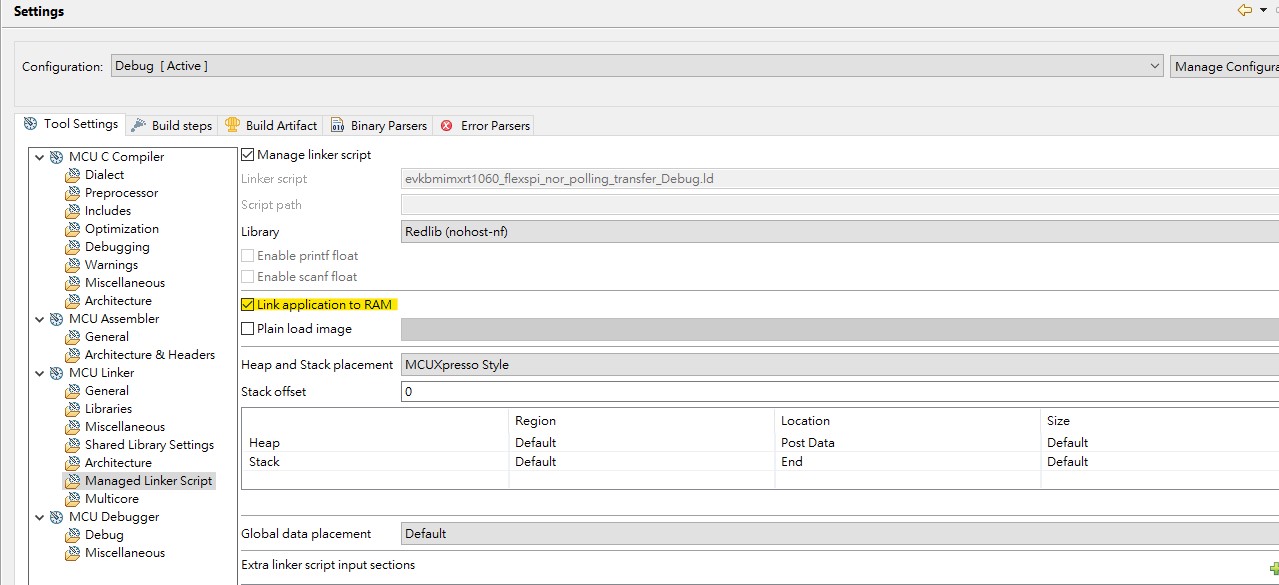The width and height of the screenshot is (1279, 585).
Task: Click the icon beside Shared Library Settings
Action: pos(72,444)
